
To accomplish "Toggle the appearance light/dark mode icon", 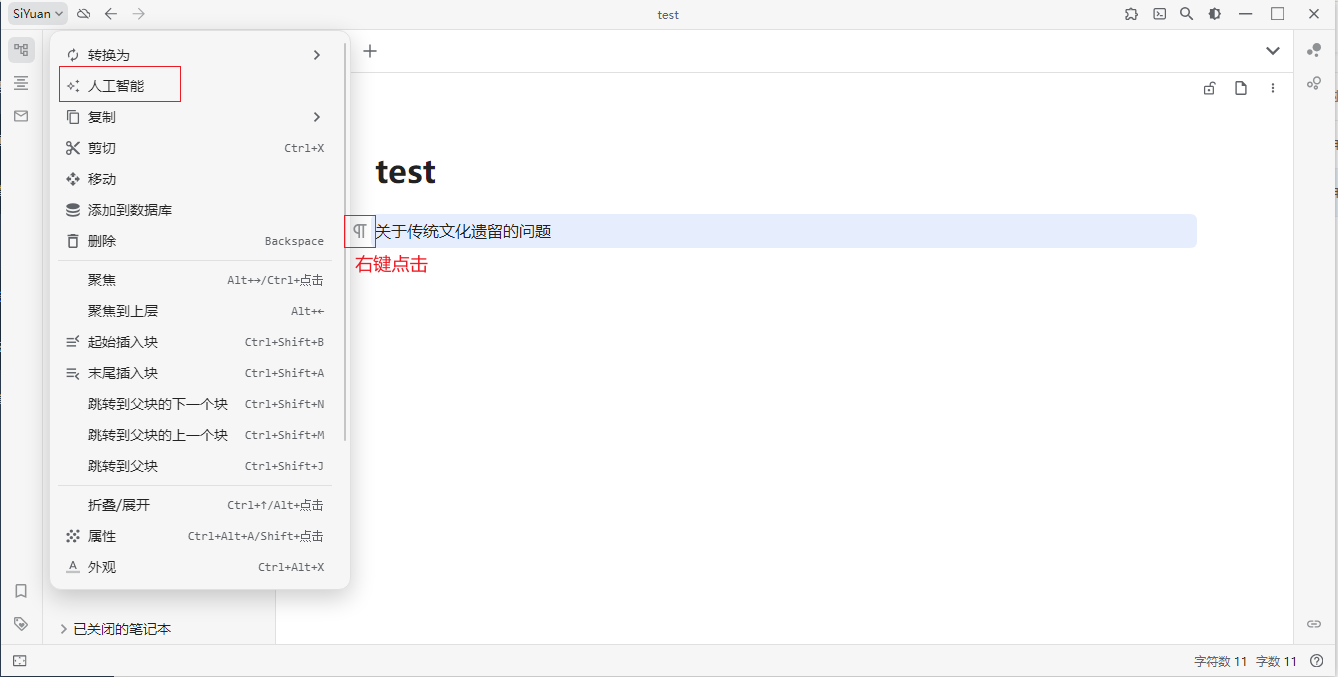I will point(1214,14).
